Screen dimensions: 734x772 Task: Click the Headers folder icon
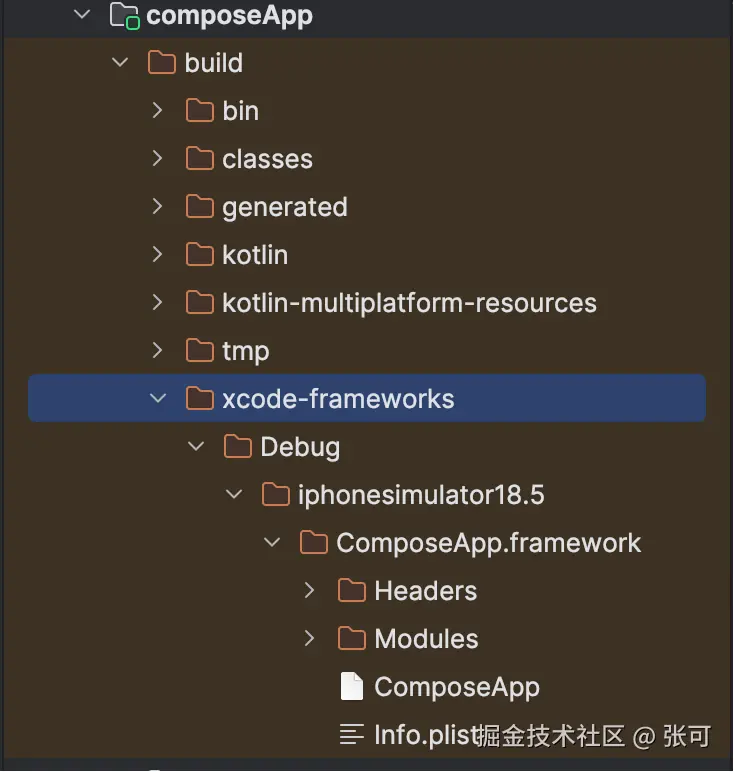[x=352, y=591]
